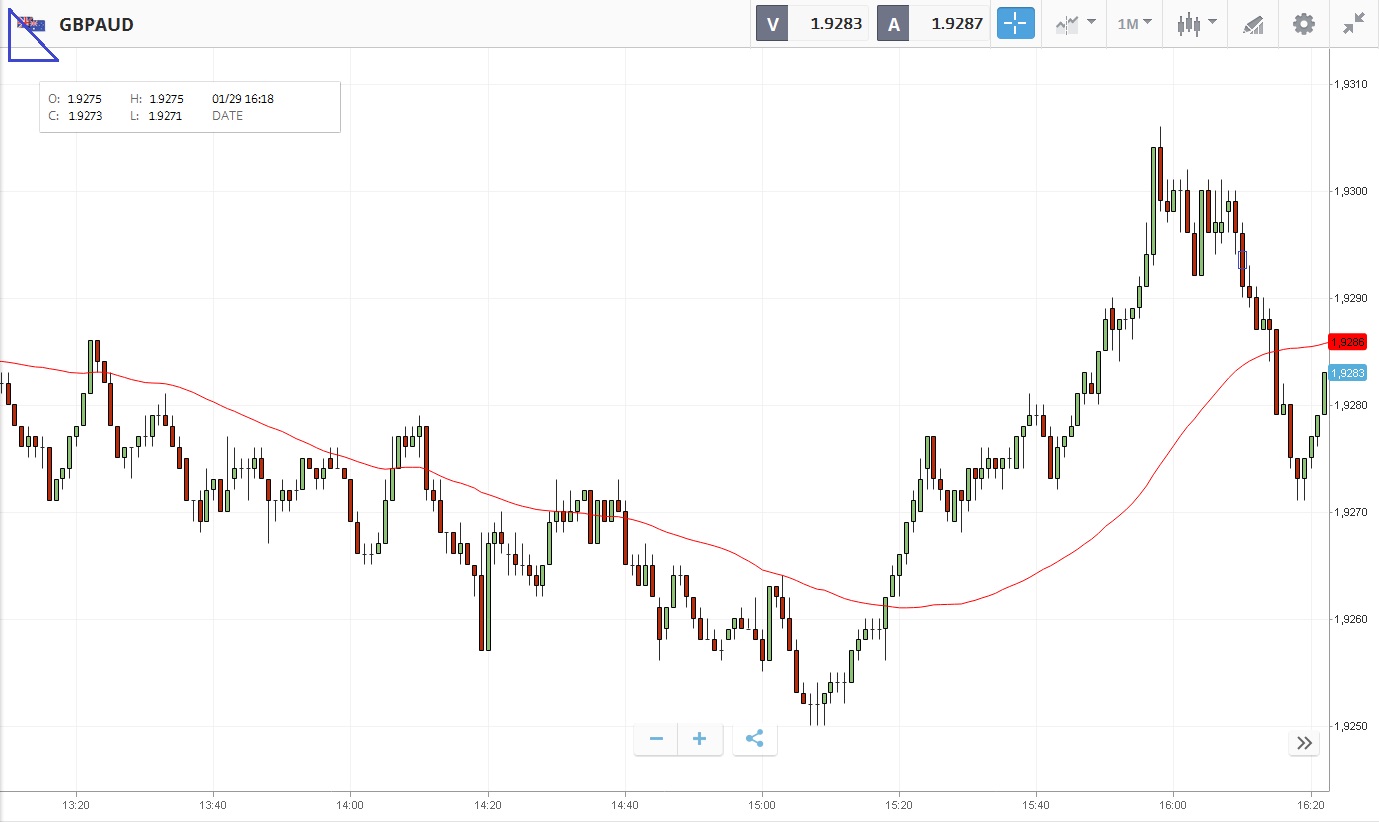This screenshot has height=822, width=1379.
Task: Click the blue 1.9283 current price tag
Action: pyautogui.click(x=1347, y=373)
